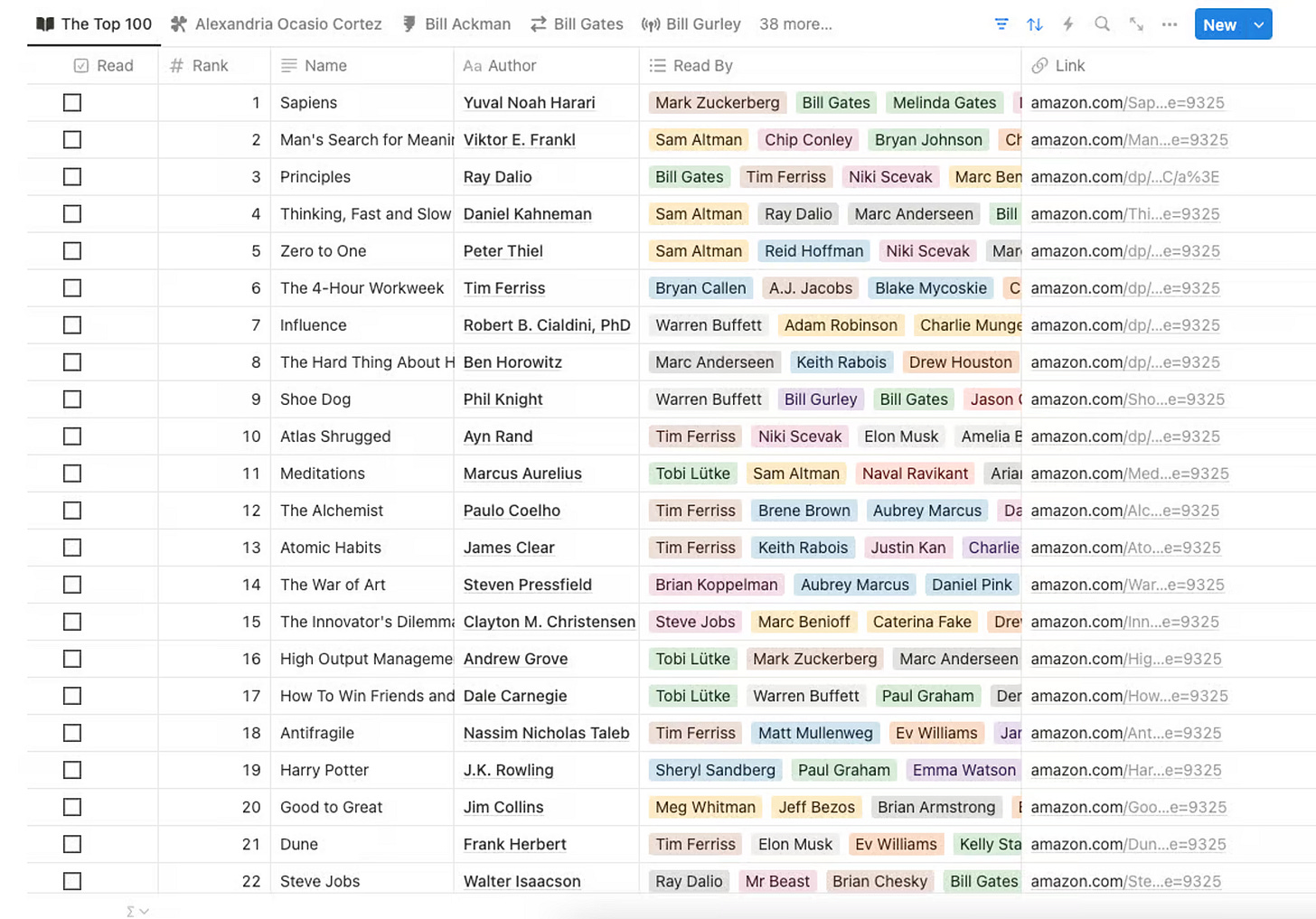Click the blue New button
Viewport: 1316px width, 919px height.
1219,24
